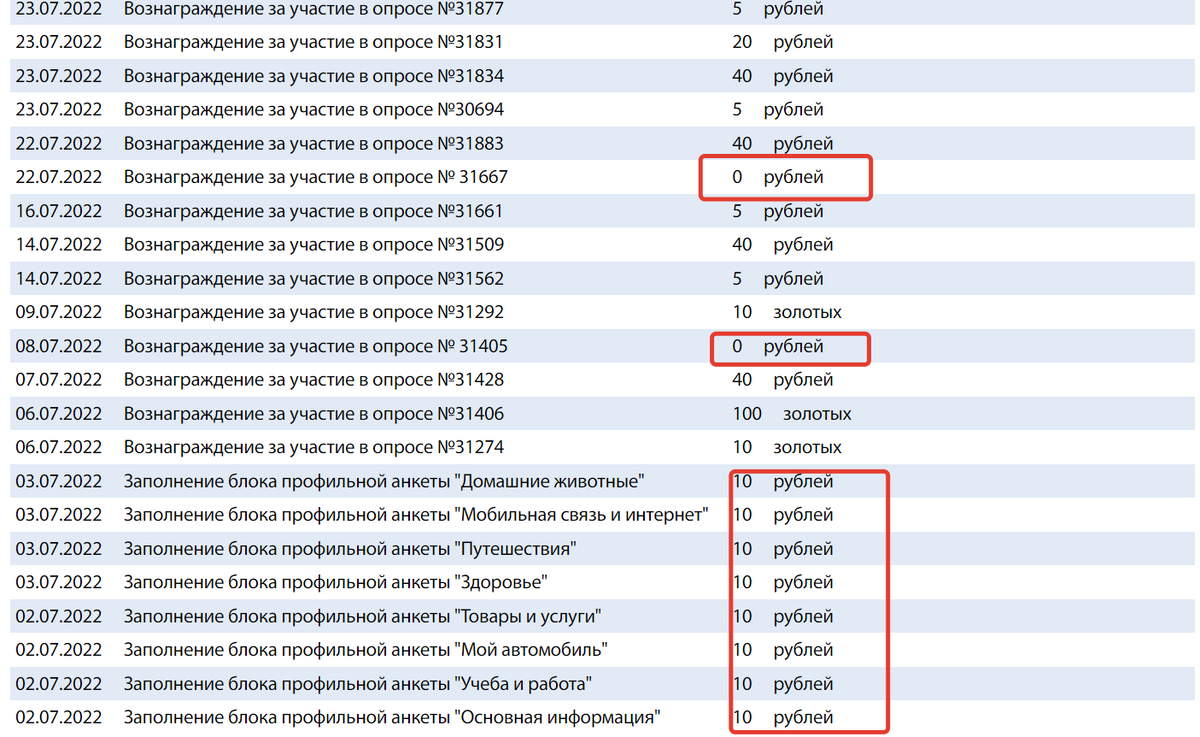Click the "10 золотых" amount for survey №31274

(787, 448)
